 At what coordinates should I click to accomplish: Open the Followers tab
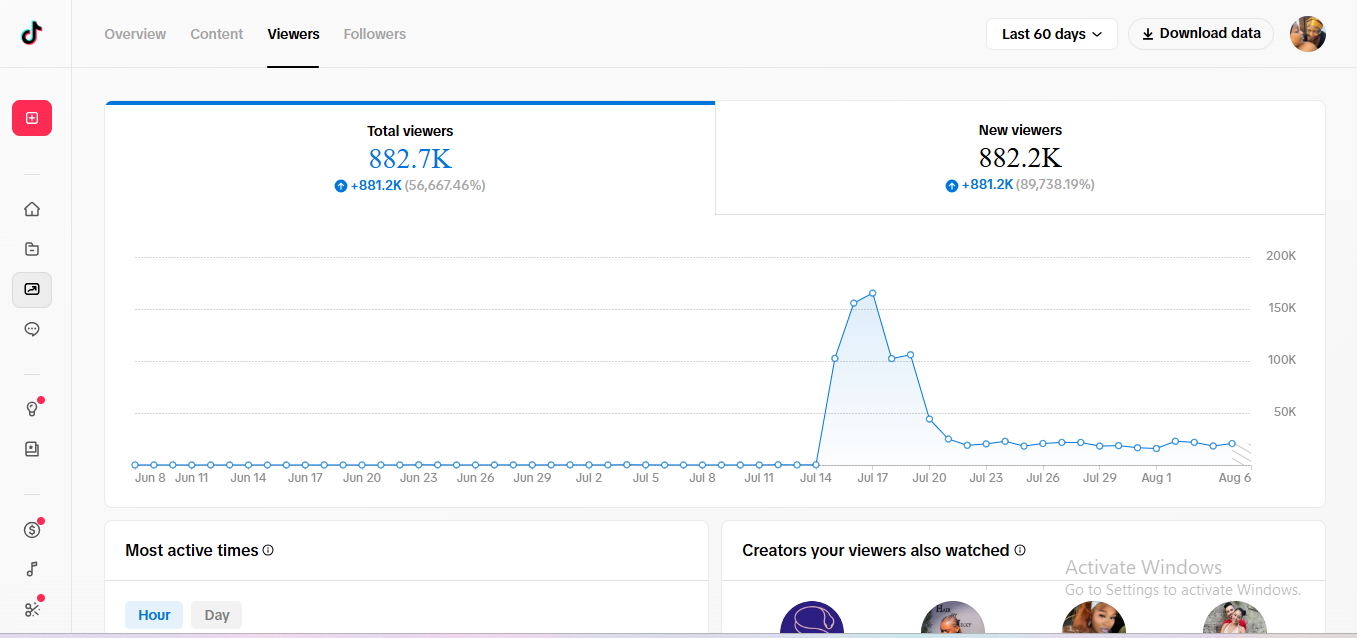coord(375,34)
